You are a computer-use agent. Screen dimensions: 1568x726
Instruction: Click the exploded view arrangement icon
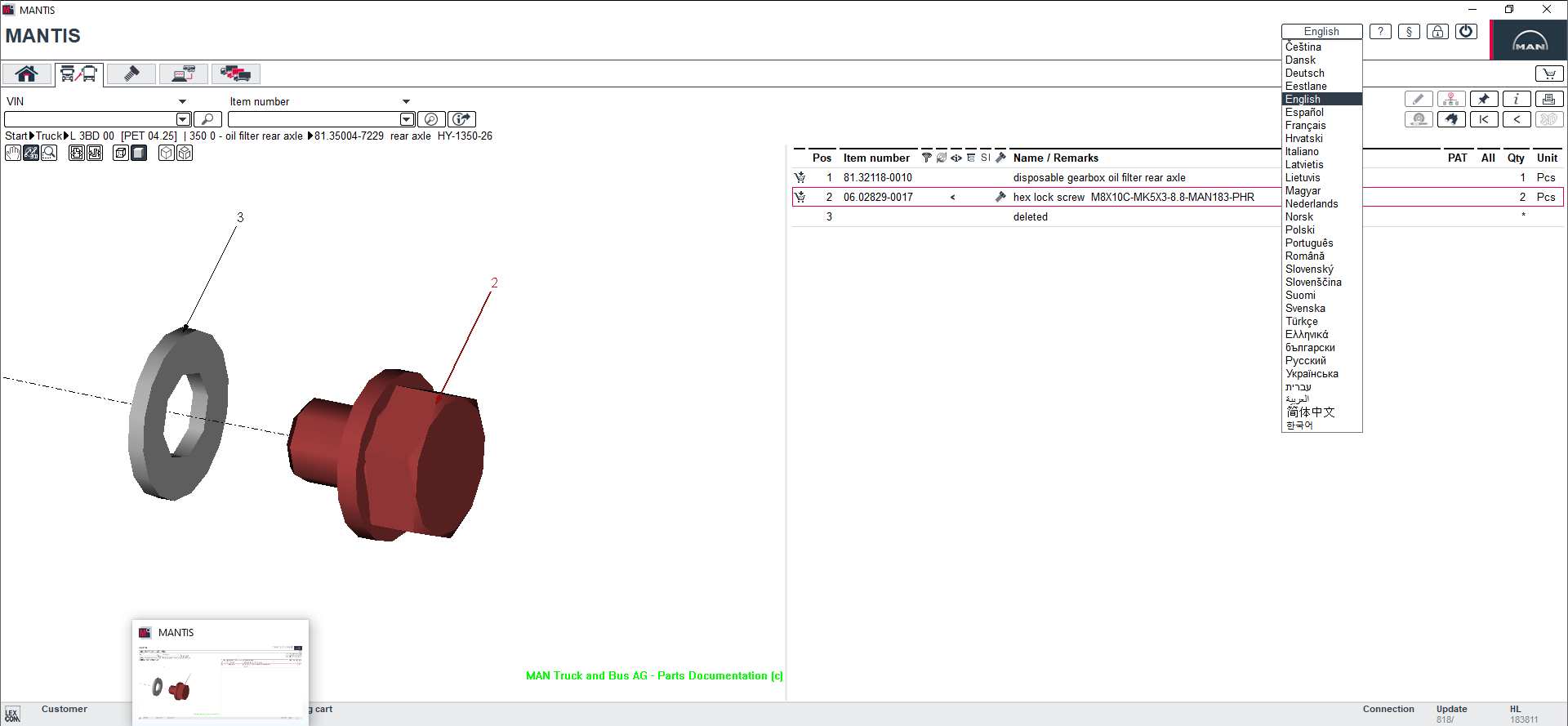(x=95, y=153)
